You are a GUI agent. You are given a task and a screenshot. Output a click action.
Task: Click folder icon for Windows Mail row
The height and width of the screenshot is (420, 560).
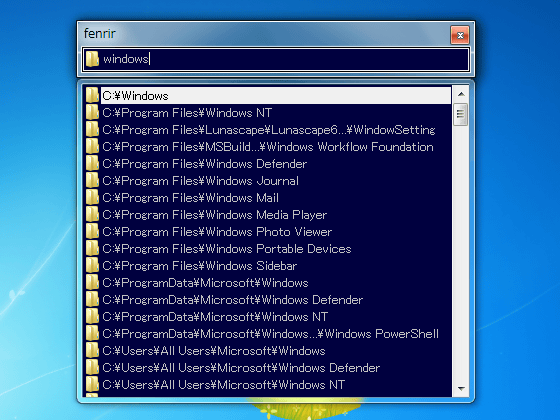(x=92, y=198)
